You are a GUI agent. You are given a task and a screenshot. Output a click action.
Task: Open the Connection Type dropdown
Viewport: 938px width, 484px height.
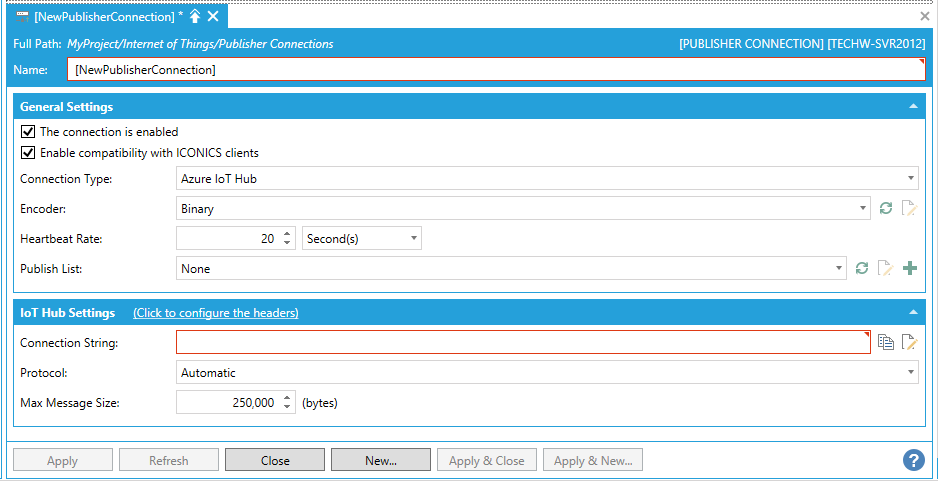point(547,179)
